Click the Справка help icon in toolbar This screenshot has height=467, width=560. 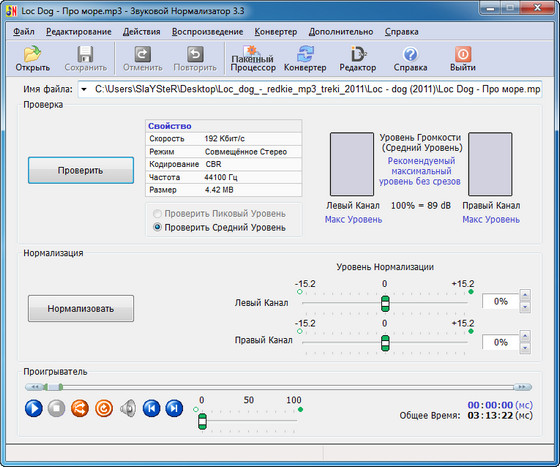[x=410, y=59]
